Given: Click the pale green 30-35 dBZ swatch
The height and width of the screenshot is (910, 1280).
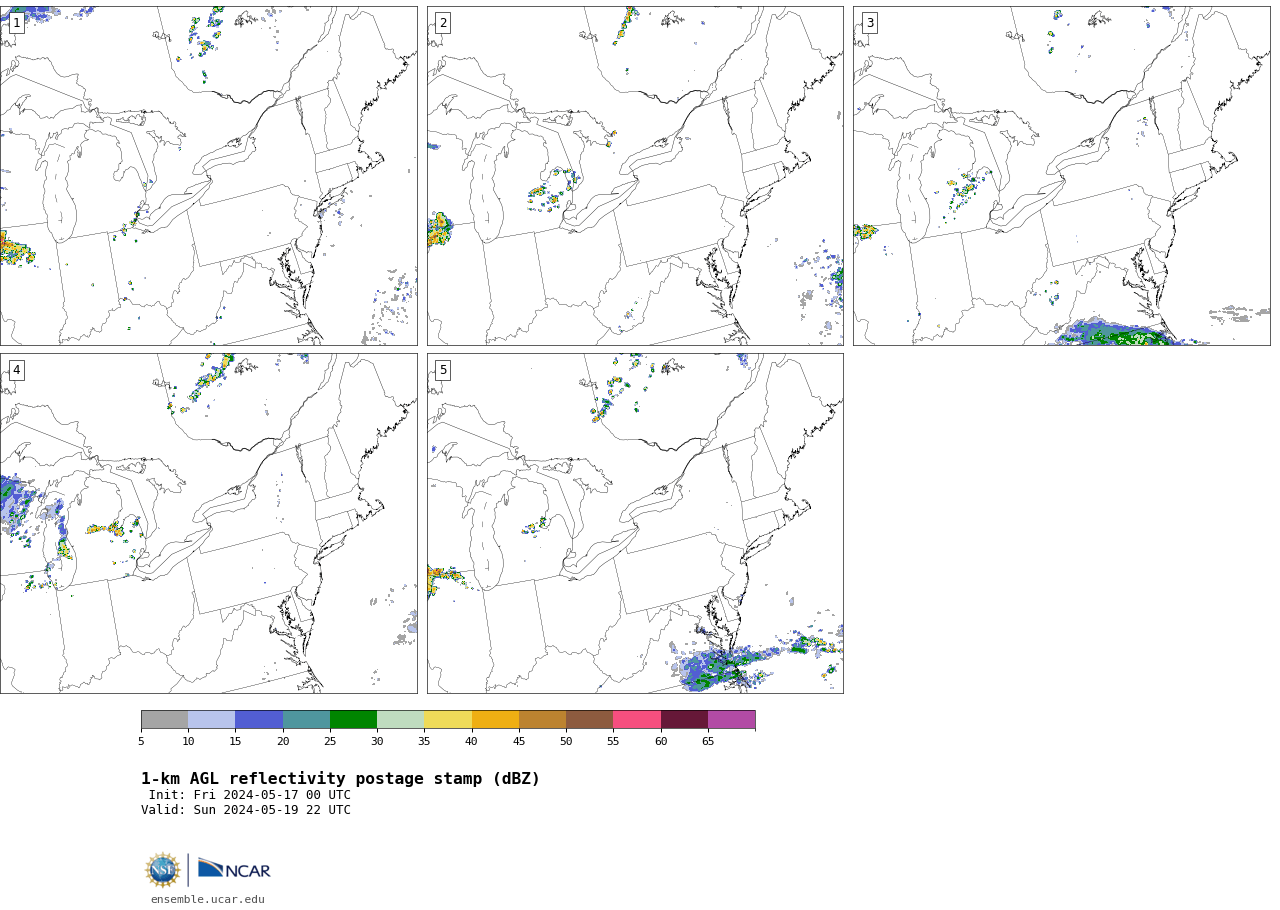Looking at the screenshot, I should (x=400, y=720).
